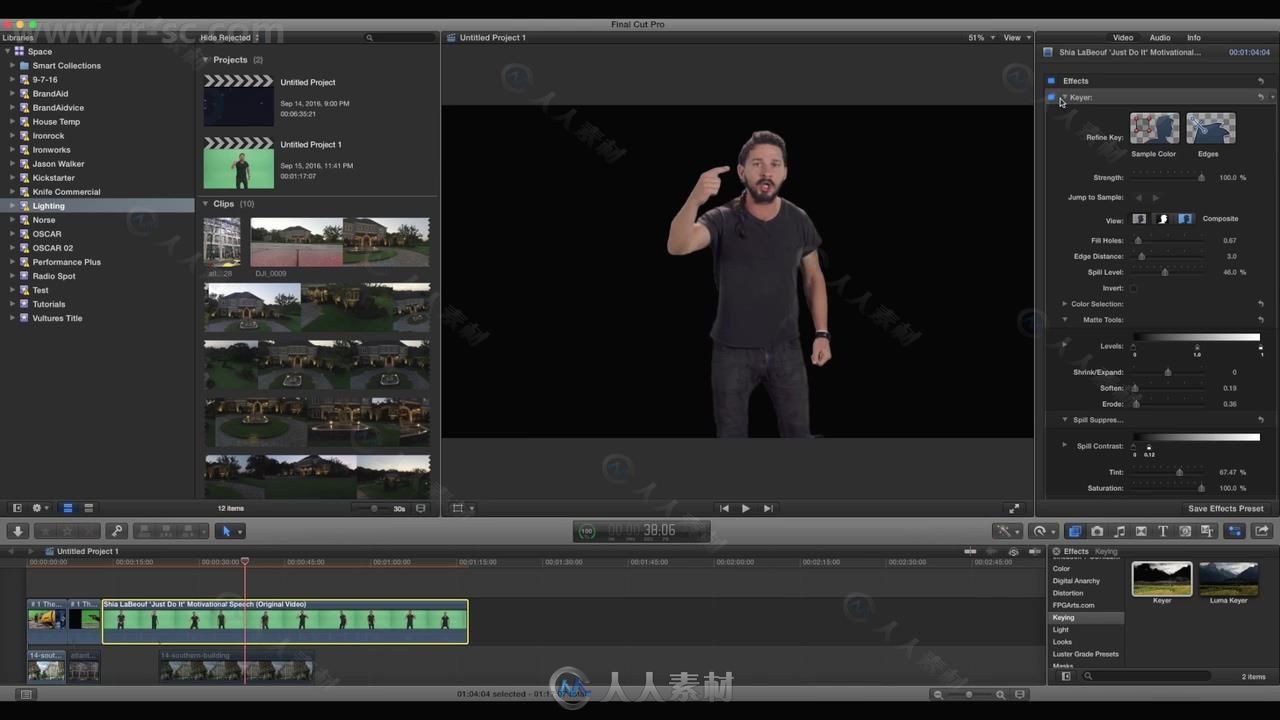Adjust the Strength slider handle
The image size is (1280, 720).
[x=1201, y=178]
